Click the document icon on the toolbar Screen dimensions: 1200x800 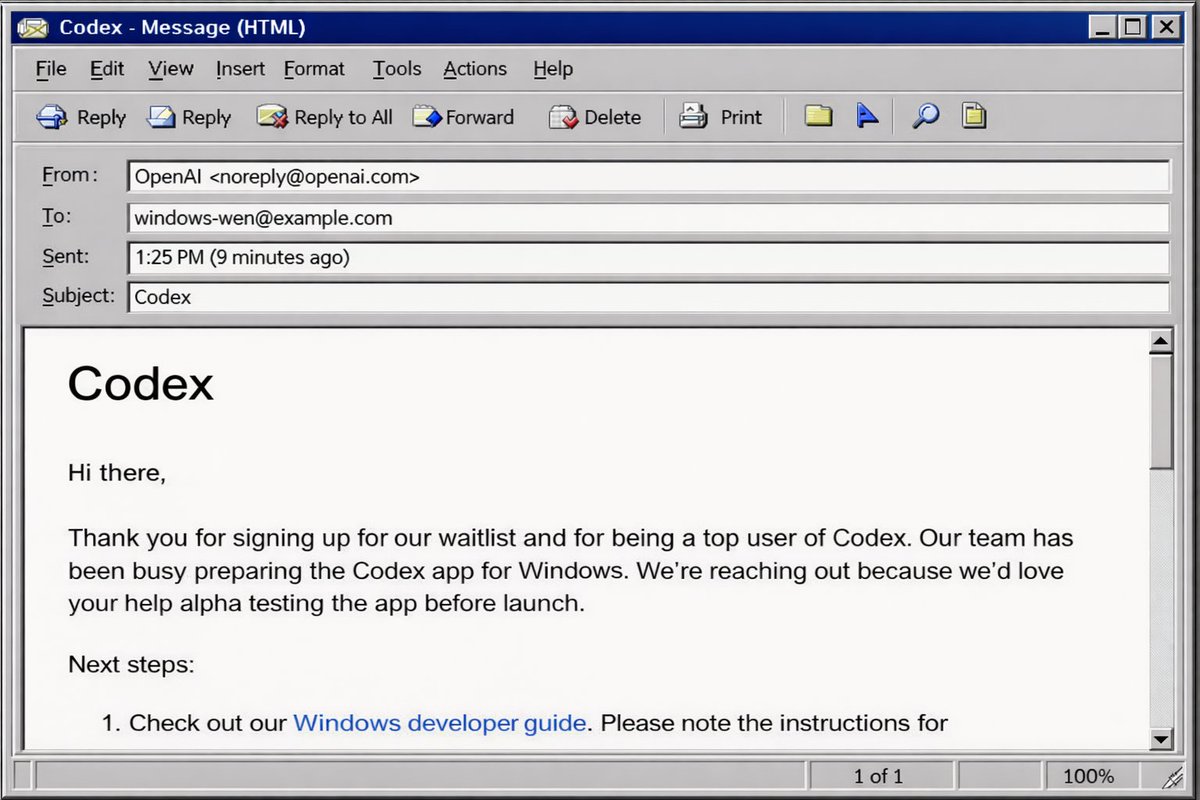pos(974,116)
